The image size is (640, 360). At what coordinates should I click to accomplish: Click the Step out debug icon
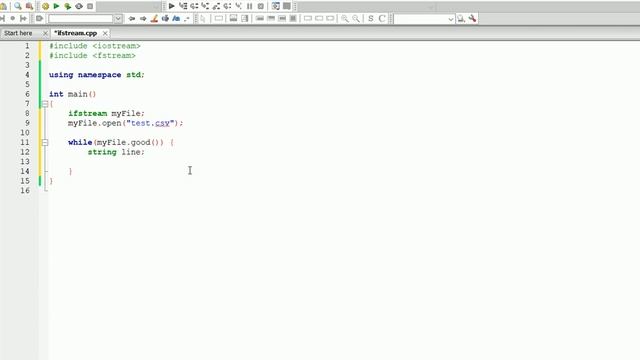click(216, 6)
